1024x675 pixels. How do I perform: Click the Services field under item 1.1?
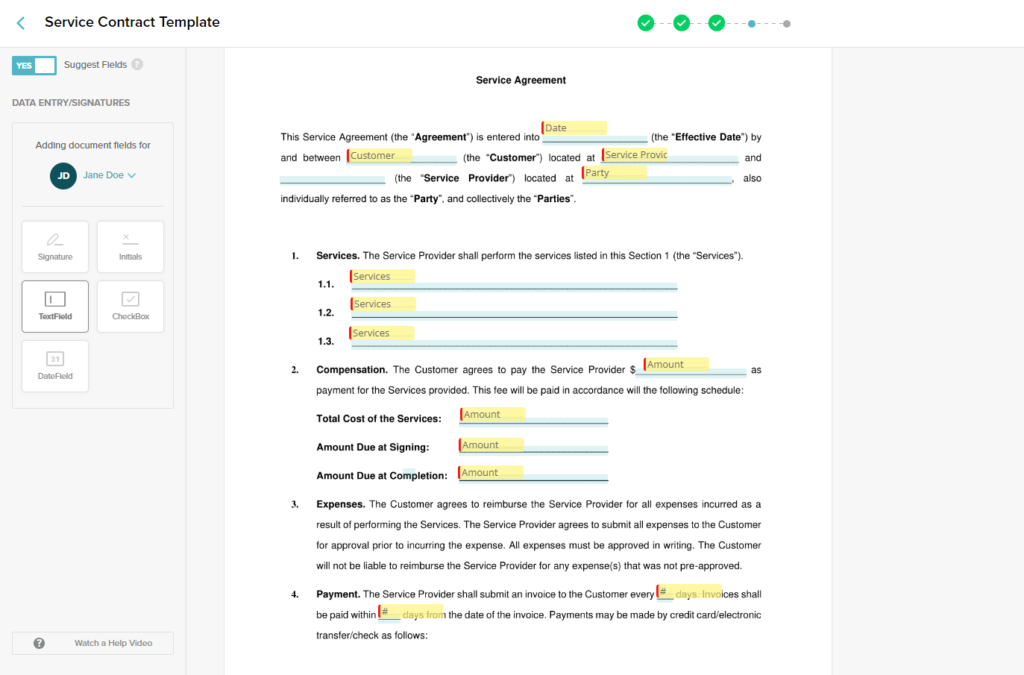click(x=383, y=276)
